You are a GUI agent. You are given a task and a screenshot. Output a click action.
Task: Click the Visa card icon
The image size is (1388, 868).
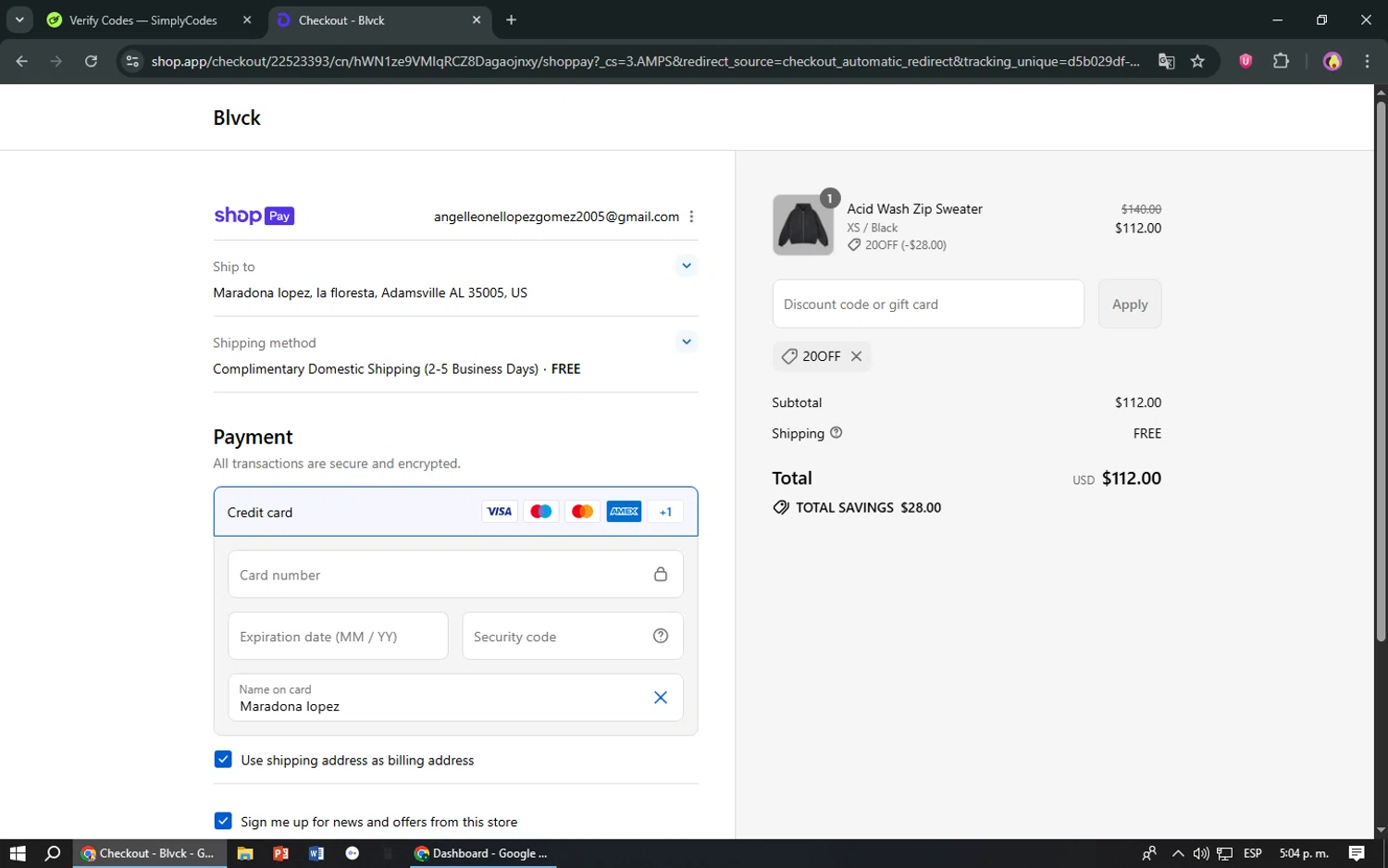tap(500, 512)
